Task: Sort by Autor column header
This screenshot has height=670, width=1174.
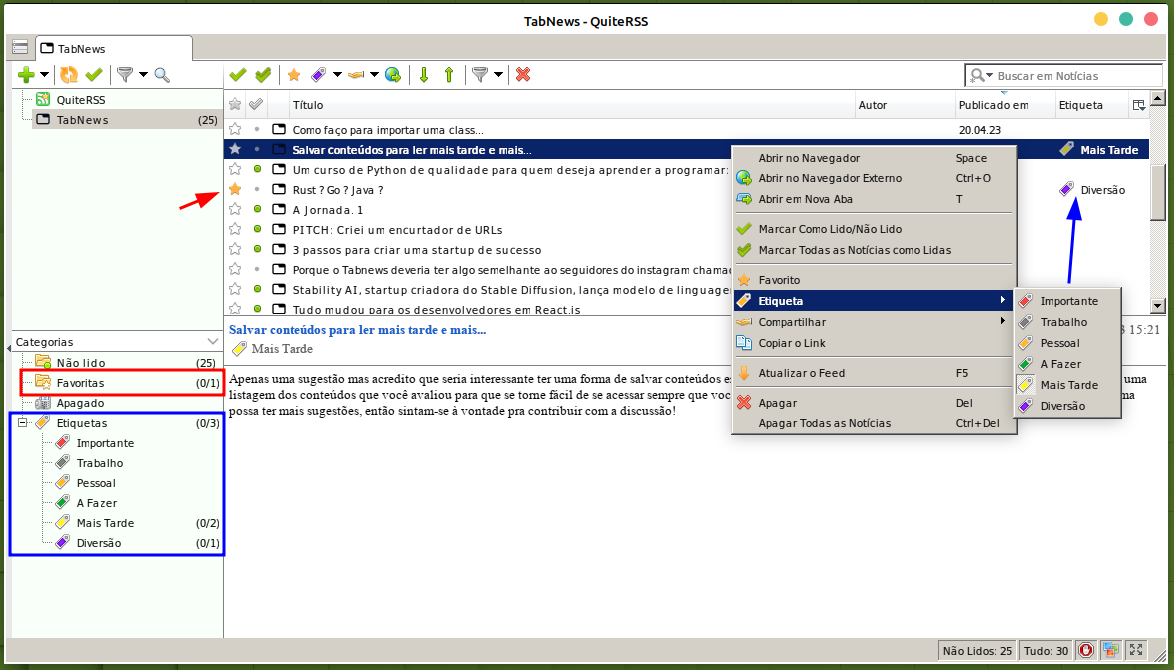Action: [905, 105]
